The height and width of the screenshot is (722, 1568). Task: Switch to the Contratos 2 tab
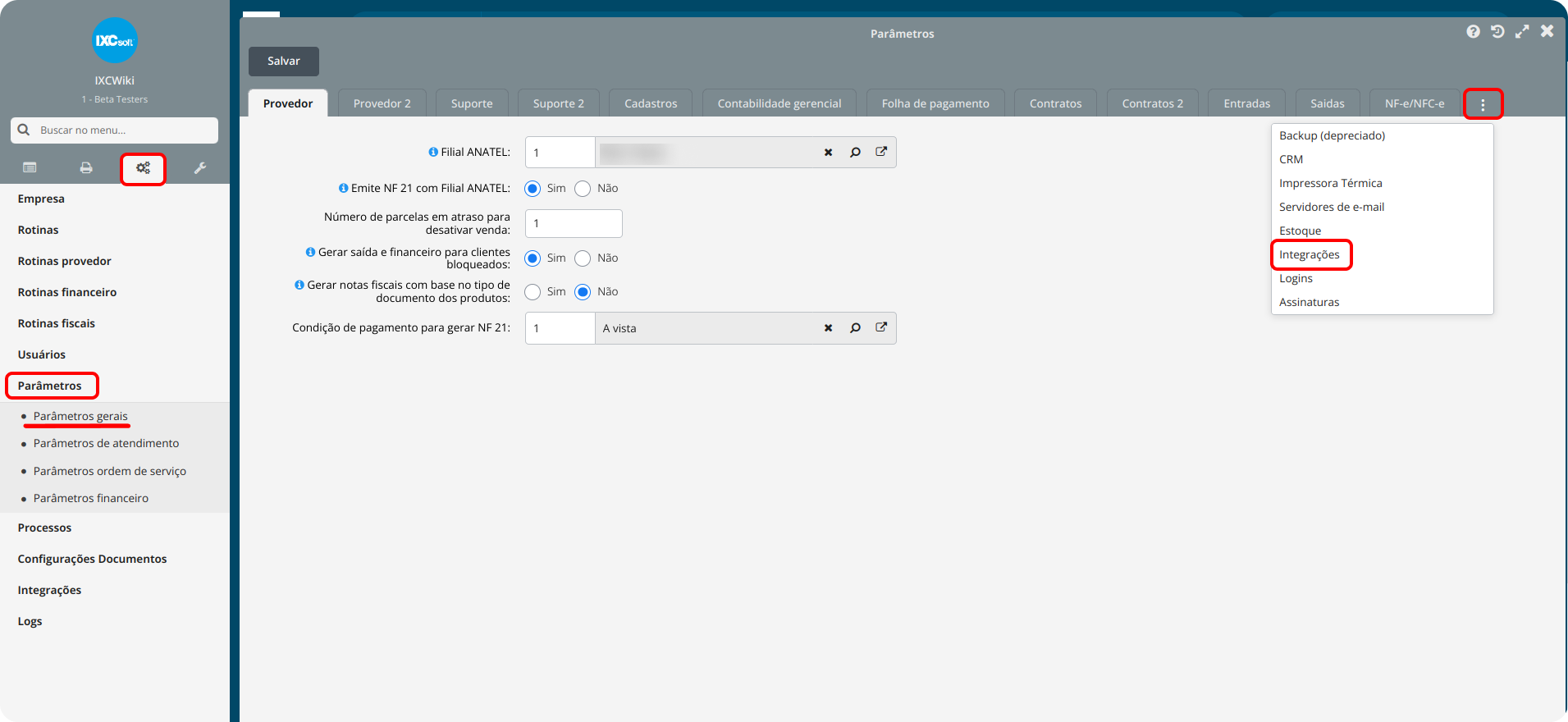tap(1152, 103)
